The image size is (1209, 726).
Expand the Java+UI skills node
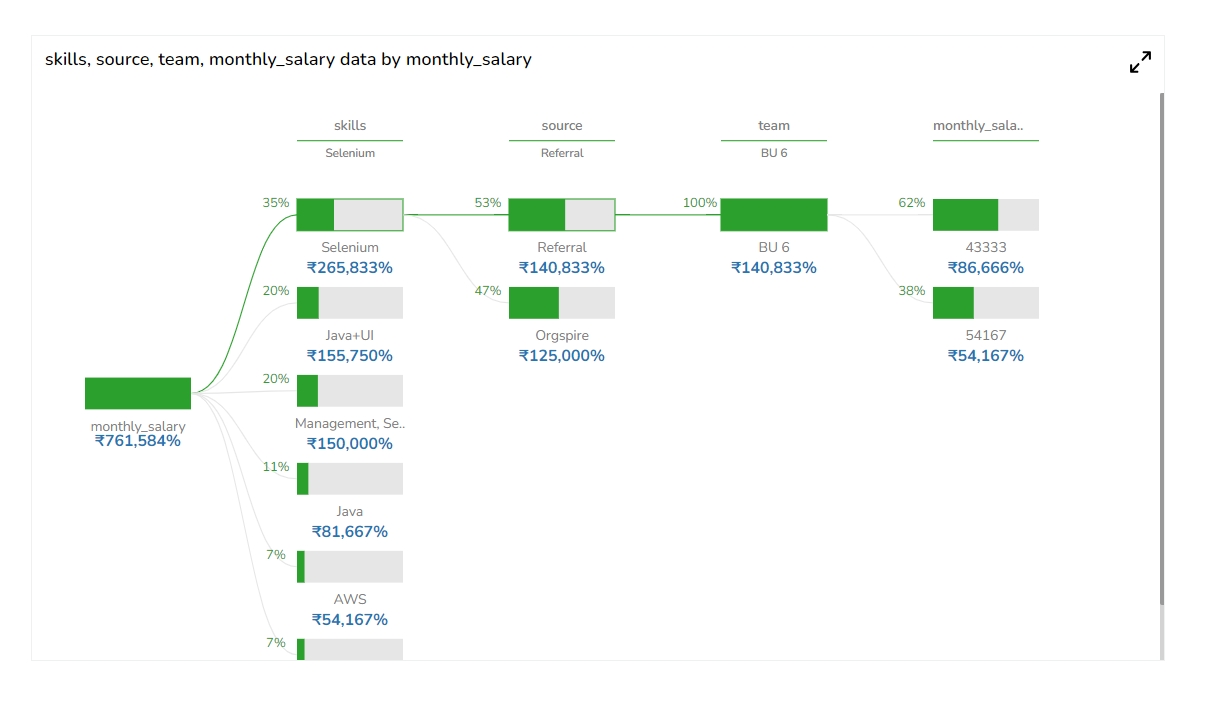(350, 303)
